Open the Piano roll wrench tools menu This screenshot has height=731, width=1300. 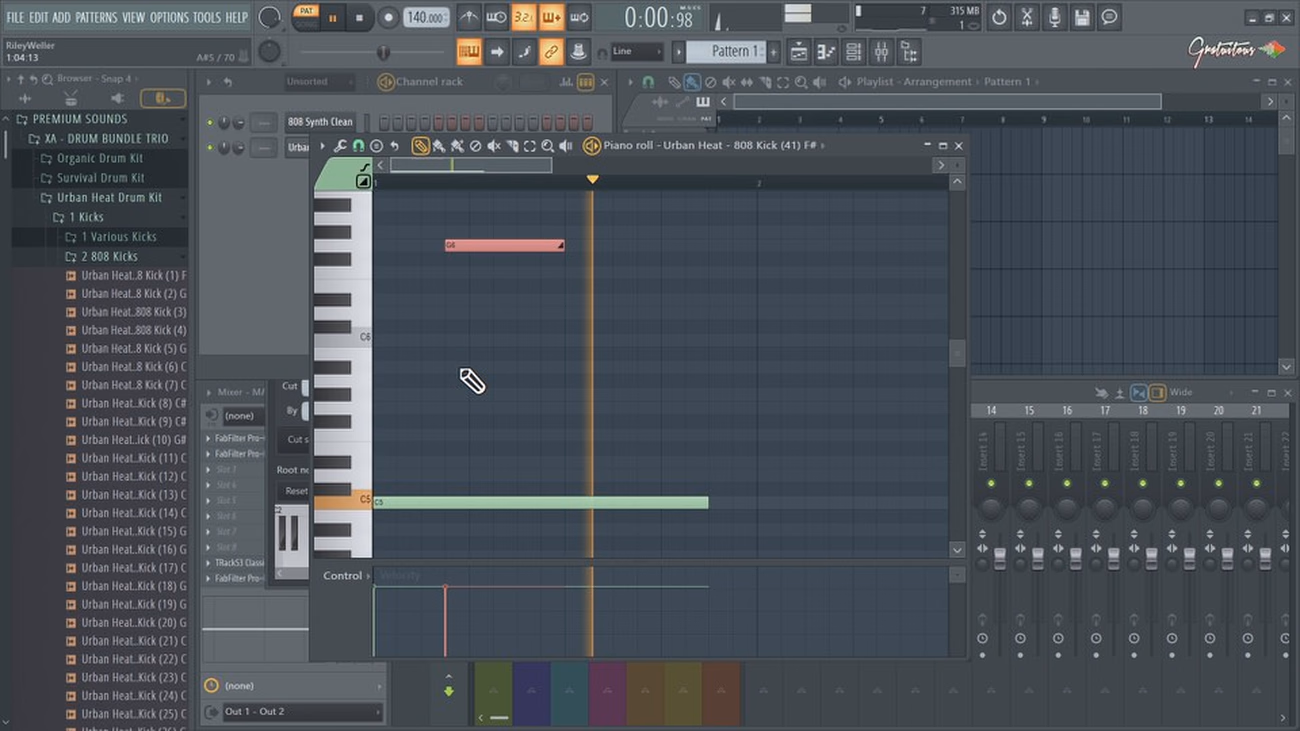tap(340, 146)
